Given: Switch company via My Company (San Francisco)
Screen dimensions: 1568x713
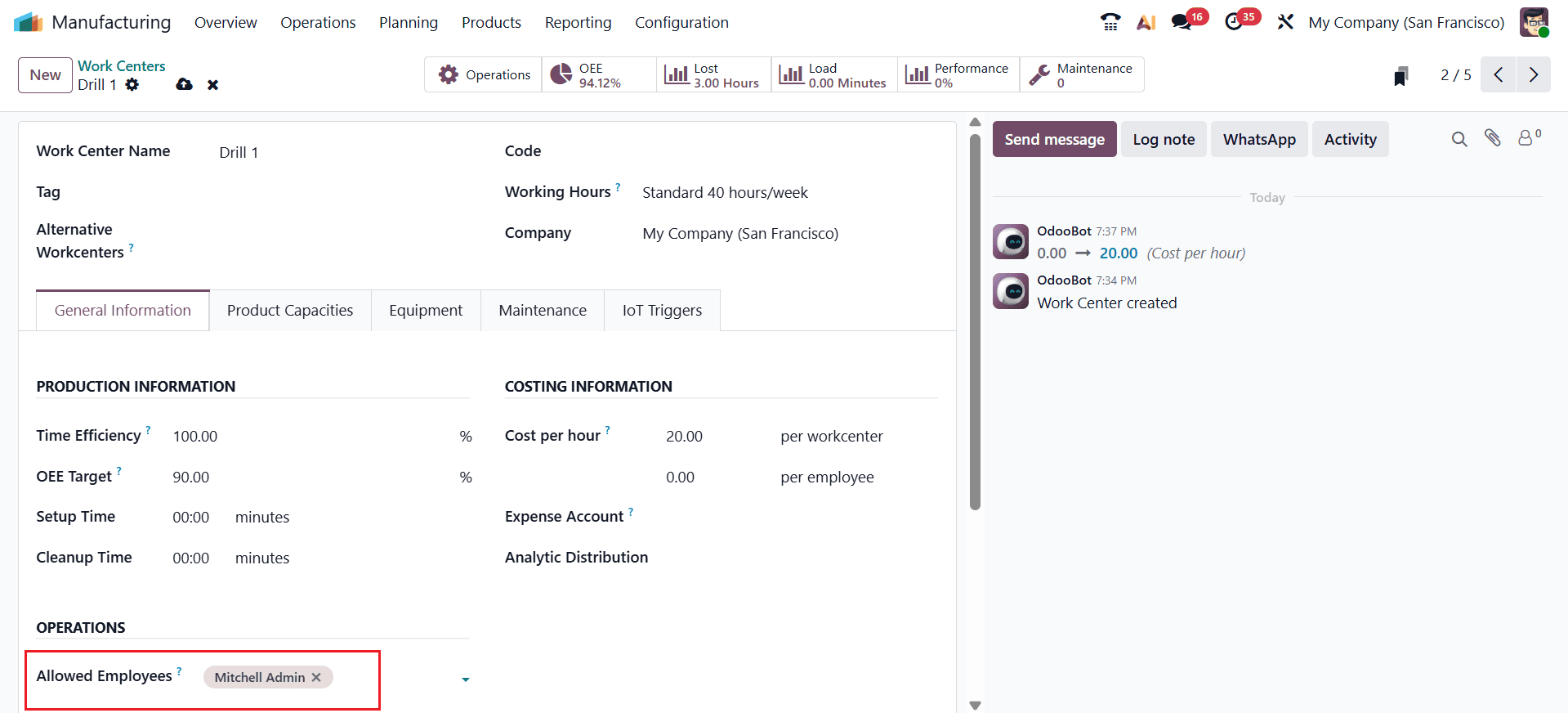Looking at the screenshot, I should [x=1406, y=22].
